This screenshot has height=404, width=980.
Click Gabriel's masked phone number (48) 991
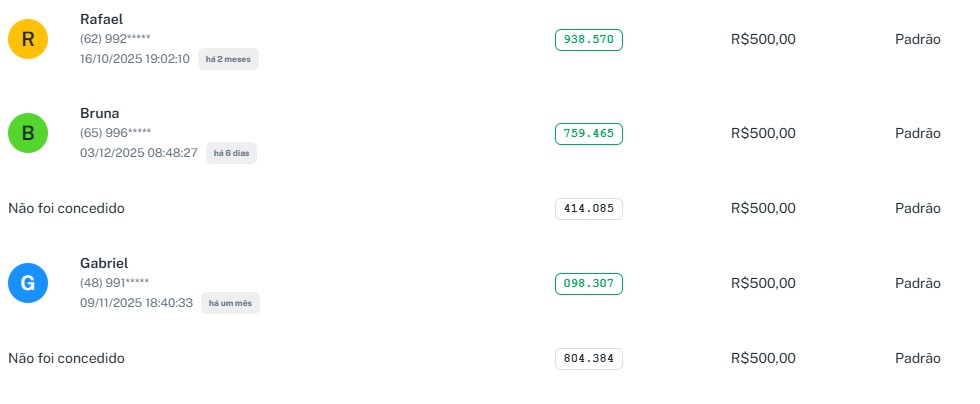(x=115, y=283)
